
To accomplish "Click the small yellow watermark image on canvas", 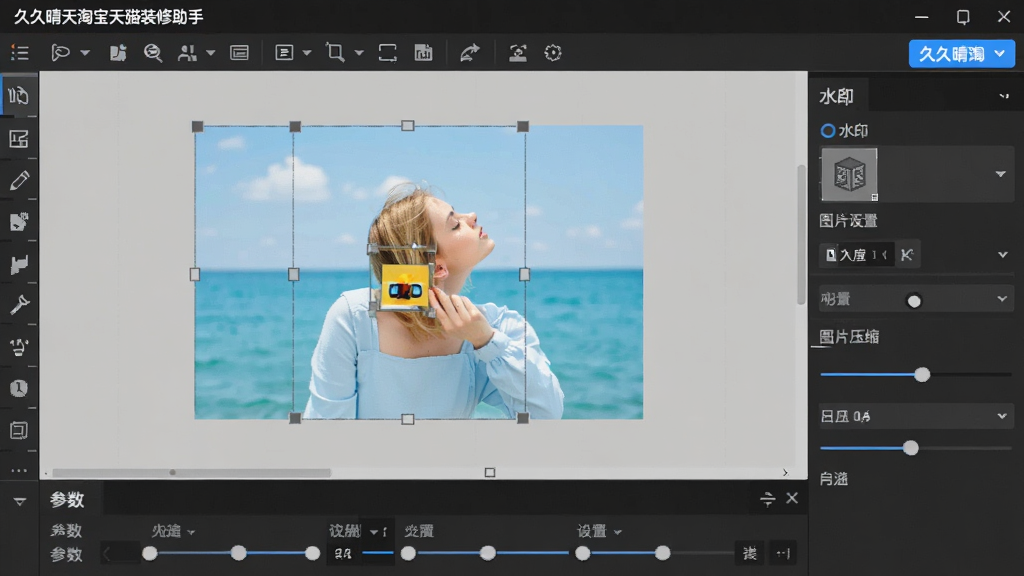I will click(405, 286).
